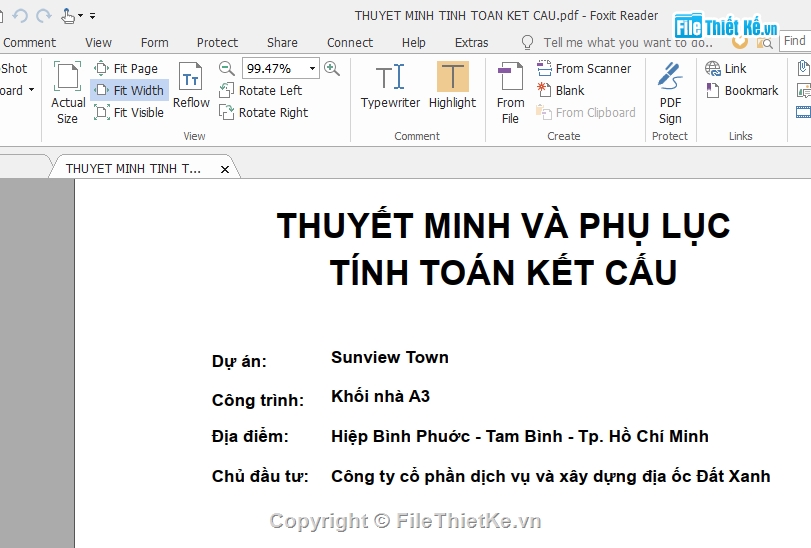Select Actual Size view
Image resolution: width=811 pixels, height=548 pixels.
(68, 93)
